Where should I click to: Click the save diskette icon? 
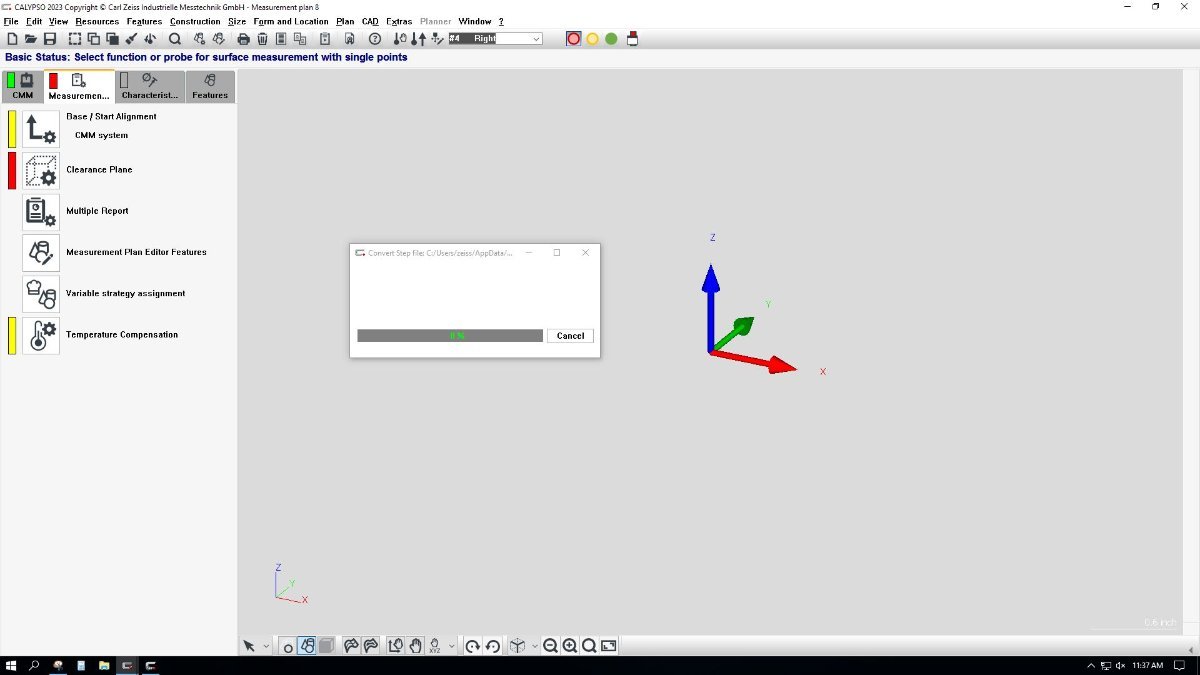coord(49,39)
